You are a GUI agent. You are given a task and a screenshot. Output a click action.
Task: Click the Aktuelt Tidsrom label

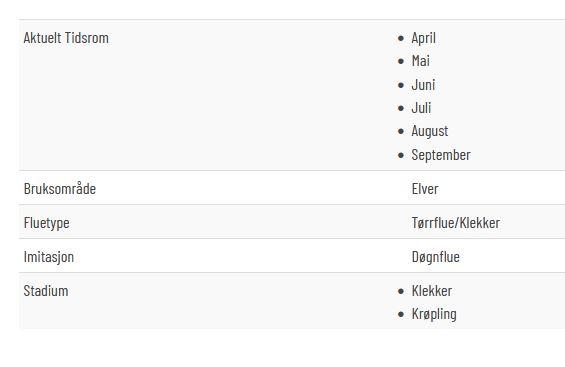click(66, 38)
